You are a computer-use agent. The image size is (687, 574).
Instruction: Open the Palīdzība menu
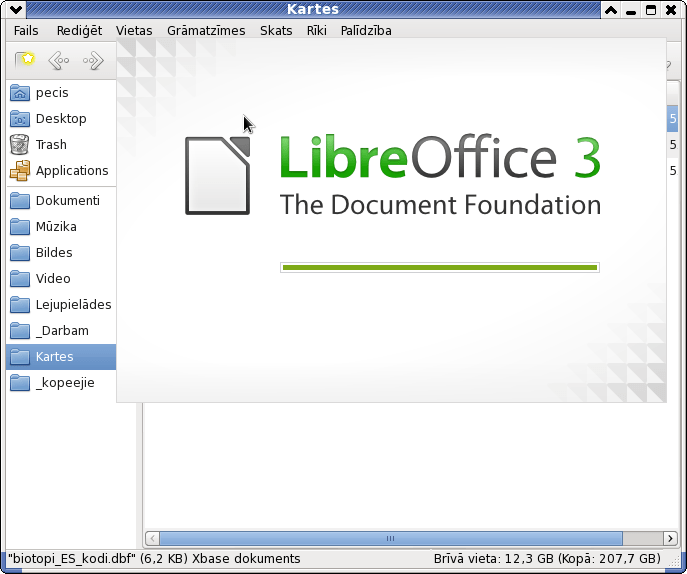tap(366, 31)
